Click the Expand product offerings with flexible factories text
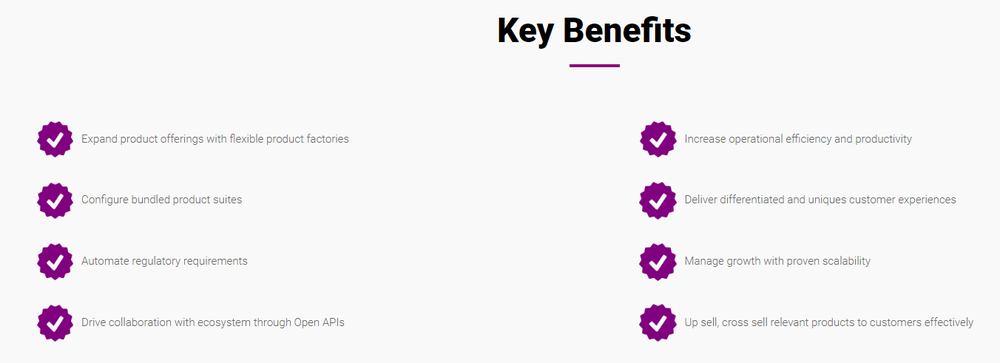The height and width of the screenshot is (363, 1000). 215,139
